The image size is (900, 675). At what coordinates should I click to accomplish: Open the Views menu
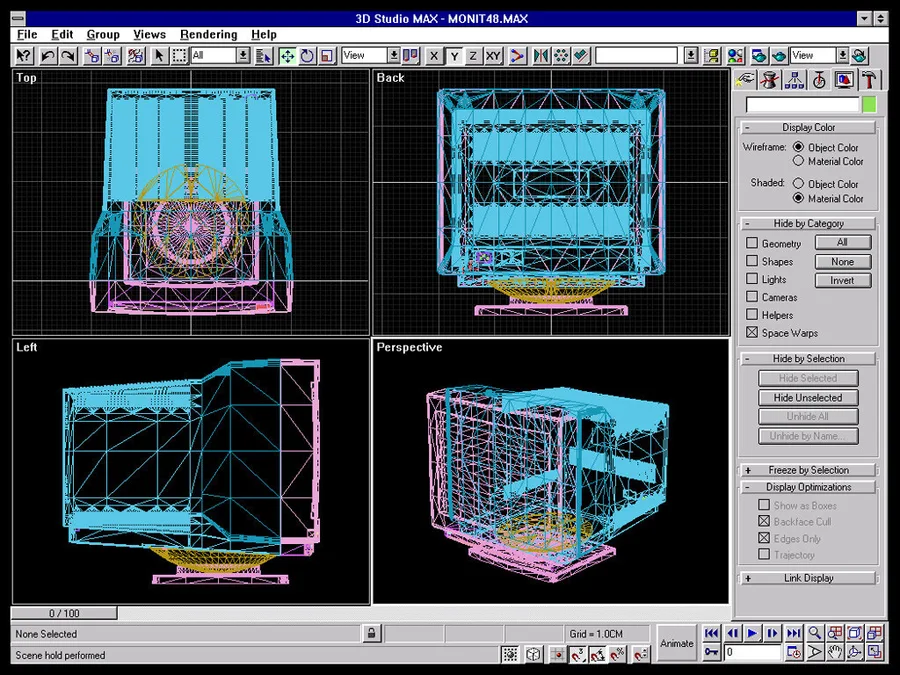click(x=149, y=34)
